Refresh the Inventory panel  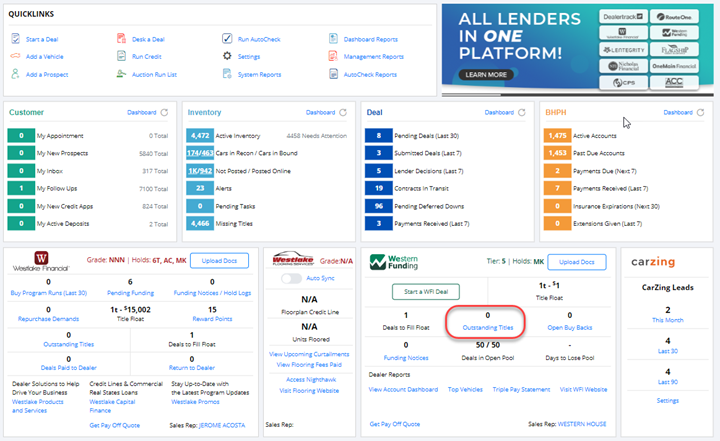click(343, 113)
